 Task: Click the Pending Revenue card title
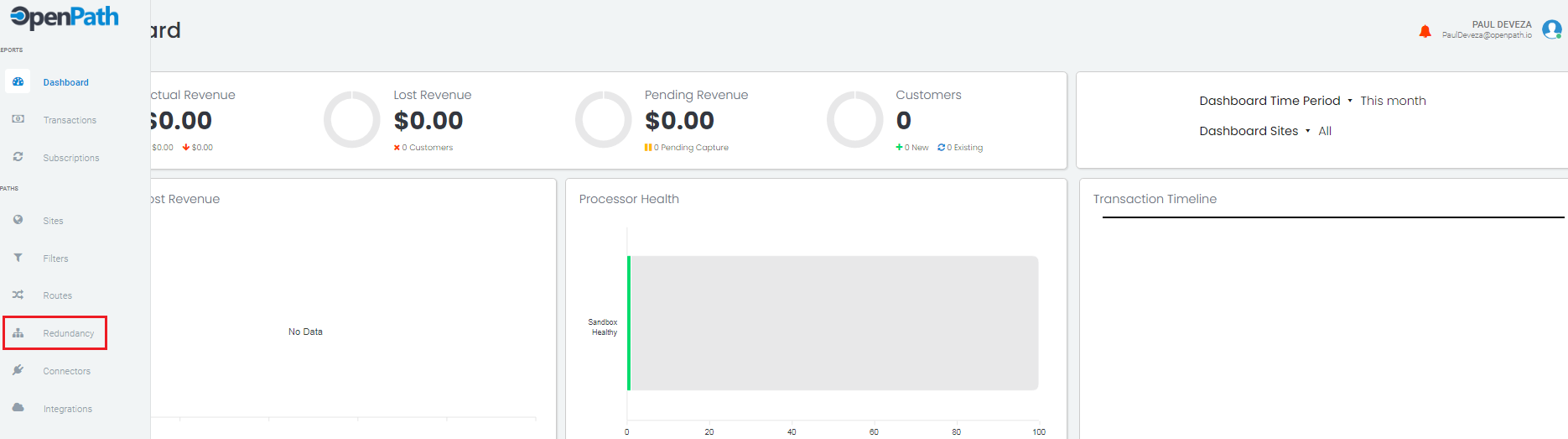click(696, 95)
